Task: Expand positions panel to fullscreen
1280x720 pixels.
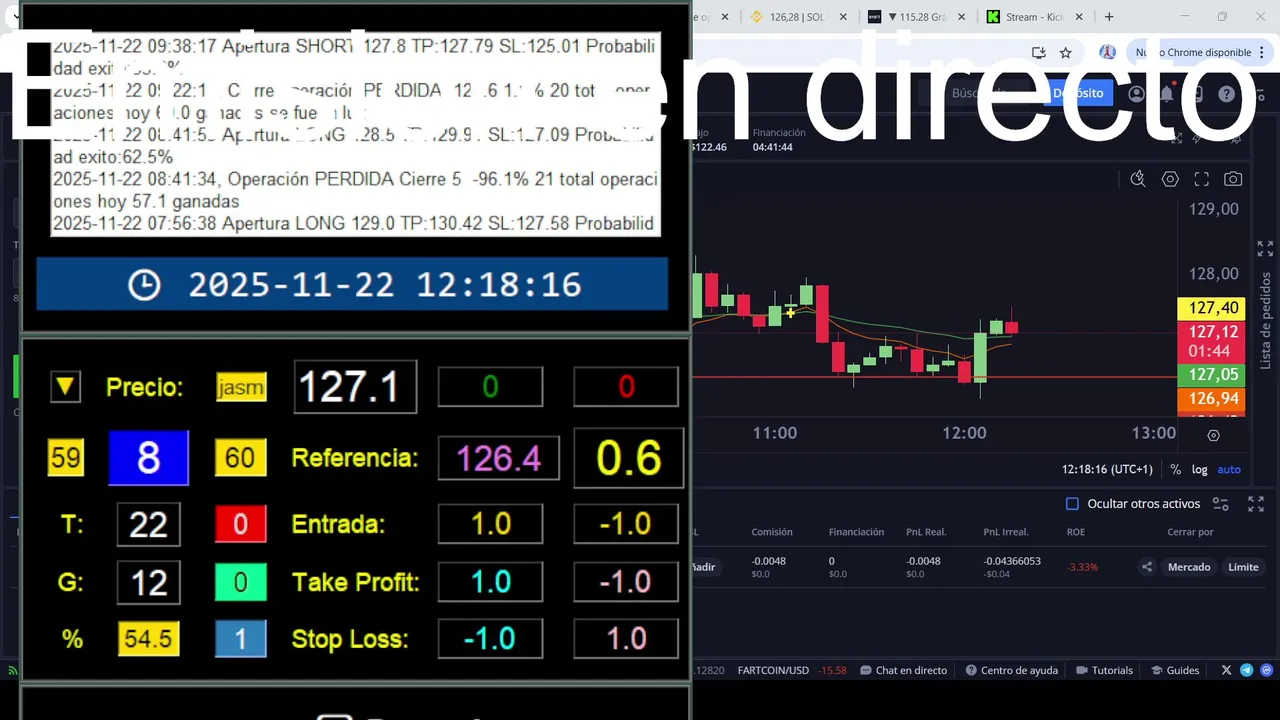Action: pos(1255,504)
